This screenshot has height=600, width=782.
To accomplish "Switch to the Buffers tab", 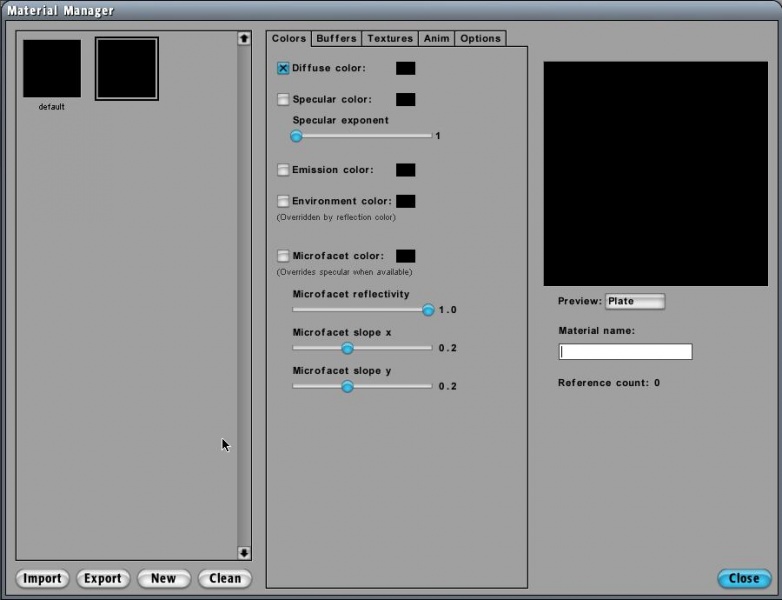I will (336, 38).
